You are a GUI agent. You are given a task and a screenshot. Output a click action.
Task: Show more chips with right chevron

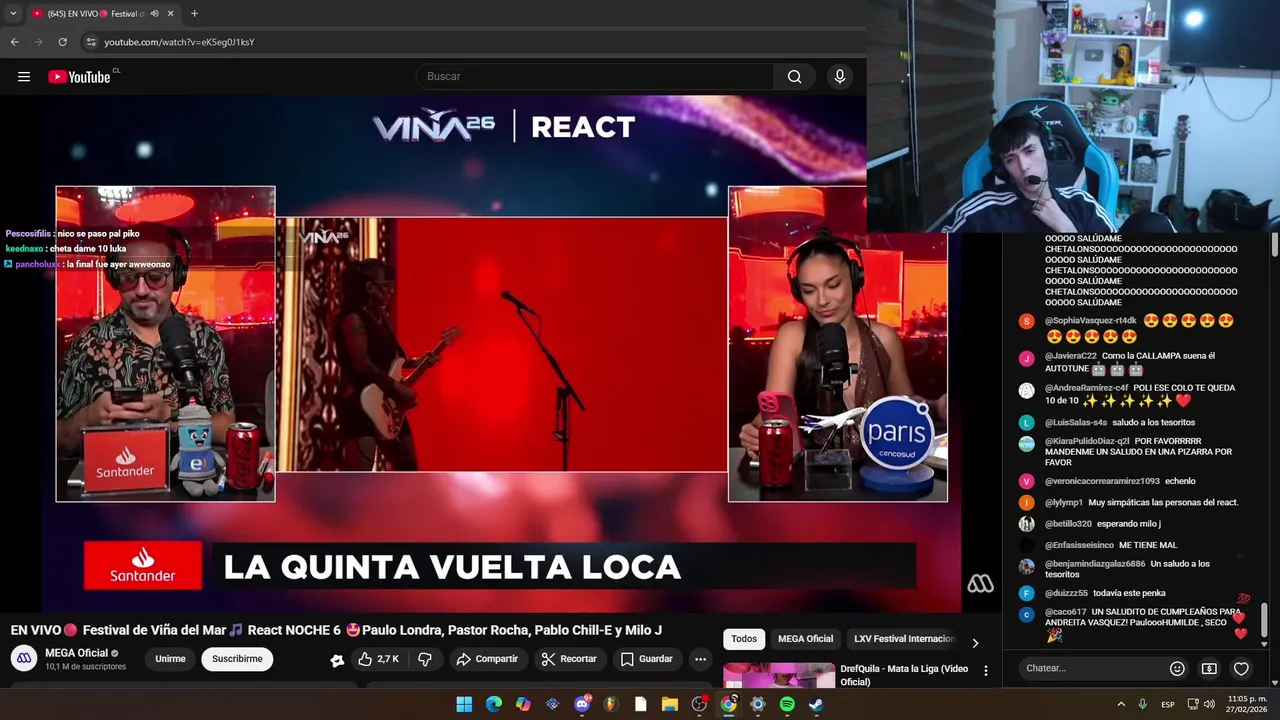[975, 643]
